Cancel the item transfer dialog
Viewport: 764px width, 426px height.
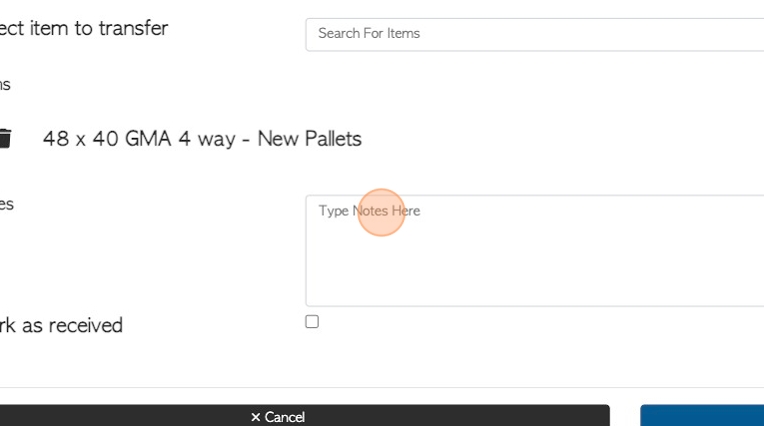point(305,415)
